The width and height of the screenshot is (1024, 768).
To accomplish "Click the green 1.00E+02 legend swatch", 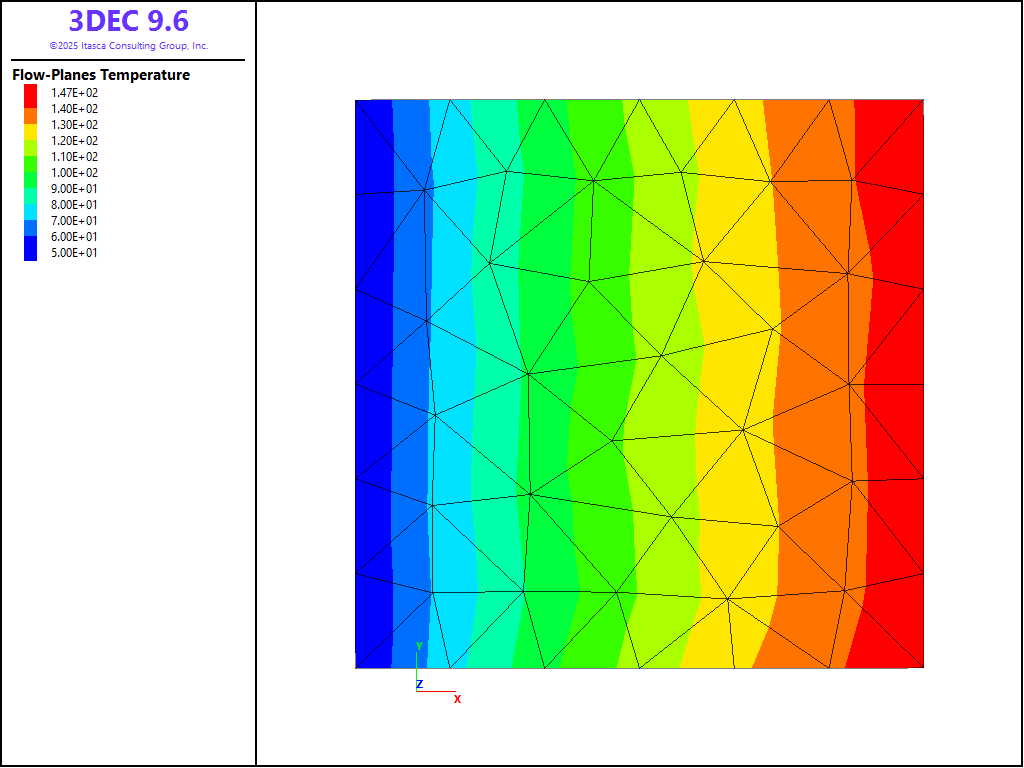I will tap(31, 173).
